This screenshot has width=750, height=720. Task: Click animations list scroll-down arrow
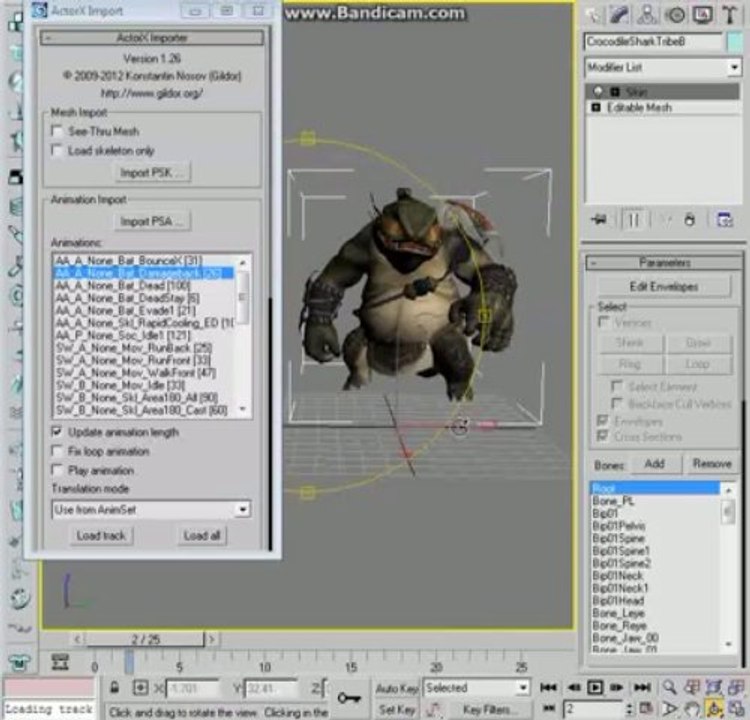coord(243,410)
